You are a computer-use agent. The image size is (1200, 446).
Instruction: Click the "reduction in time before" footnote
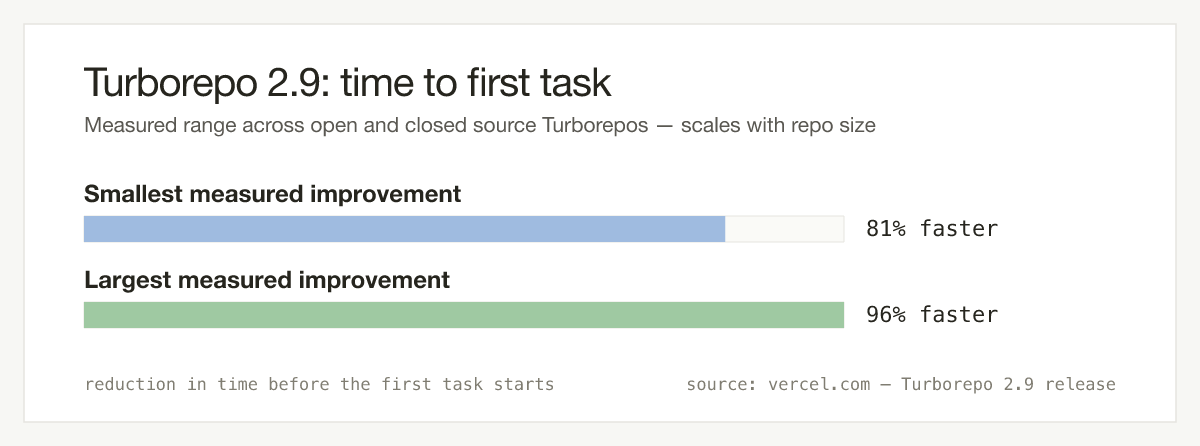(x=319, y=384)
